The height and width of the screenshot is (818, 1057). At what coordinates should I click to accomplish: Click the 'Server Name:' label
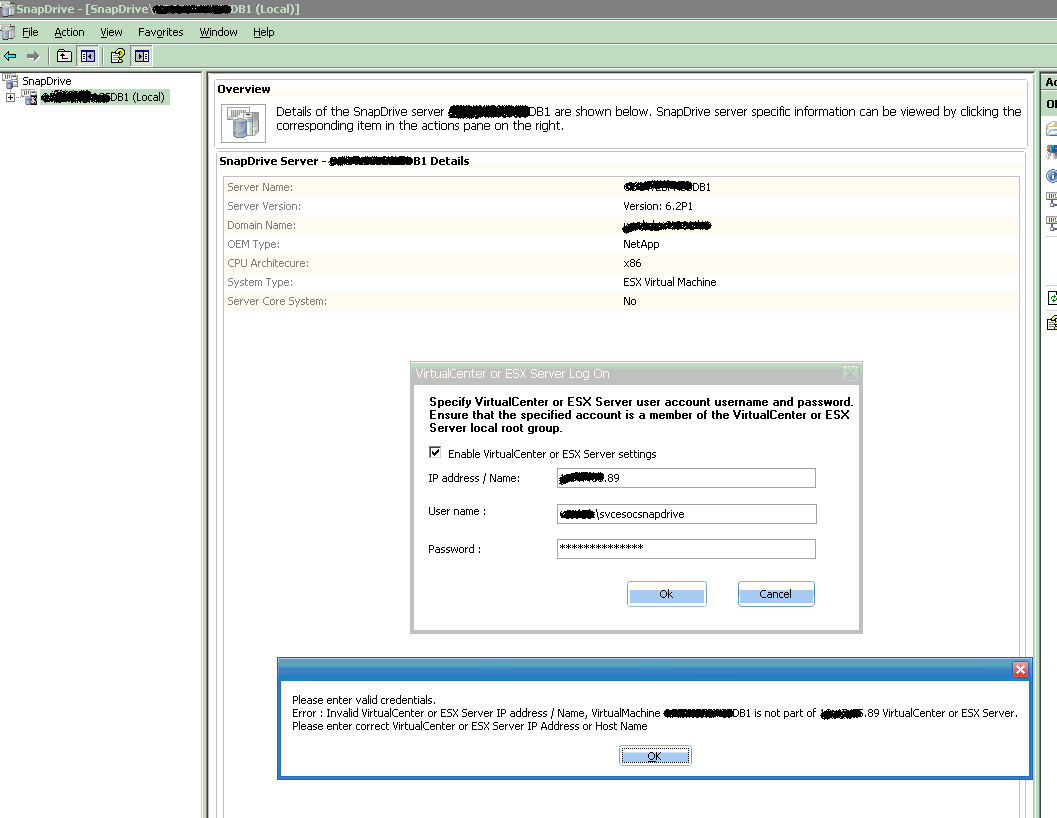pos(260,187)
